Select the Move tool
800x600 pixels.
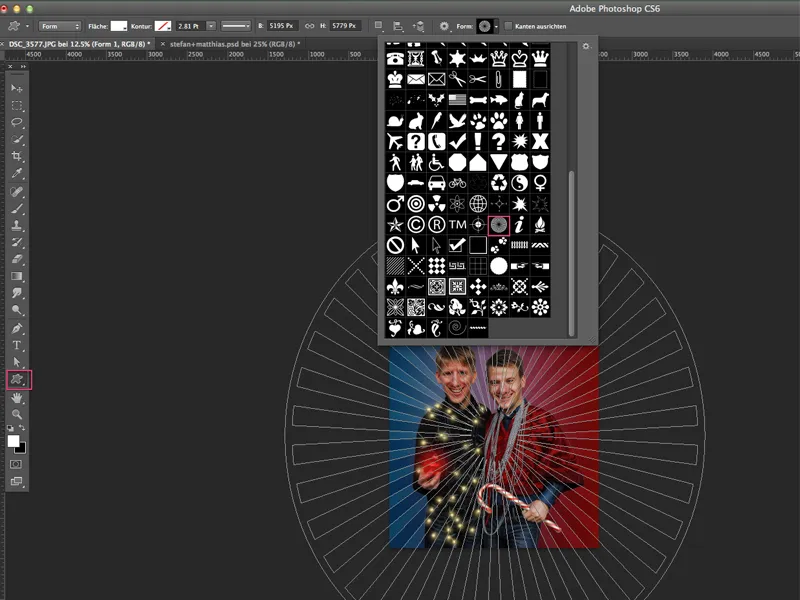click(x=17, y=89)
